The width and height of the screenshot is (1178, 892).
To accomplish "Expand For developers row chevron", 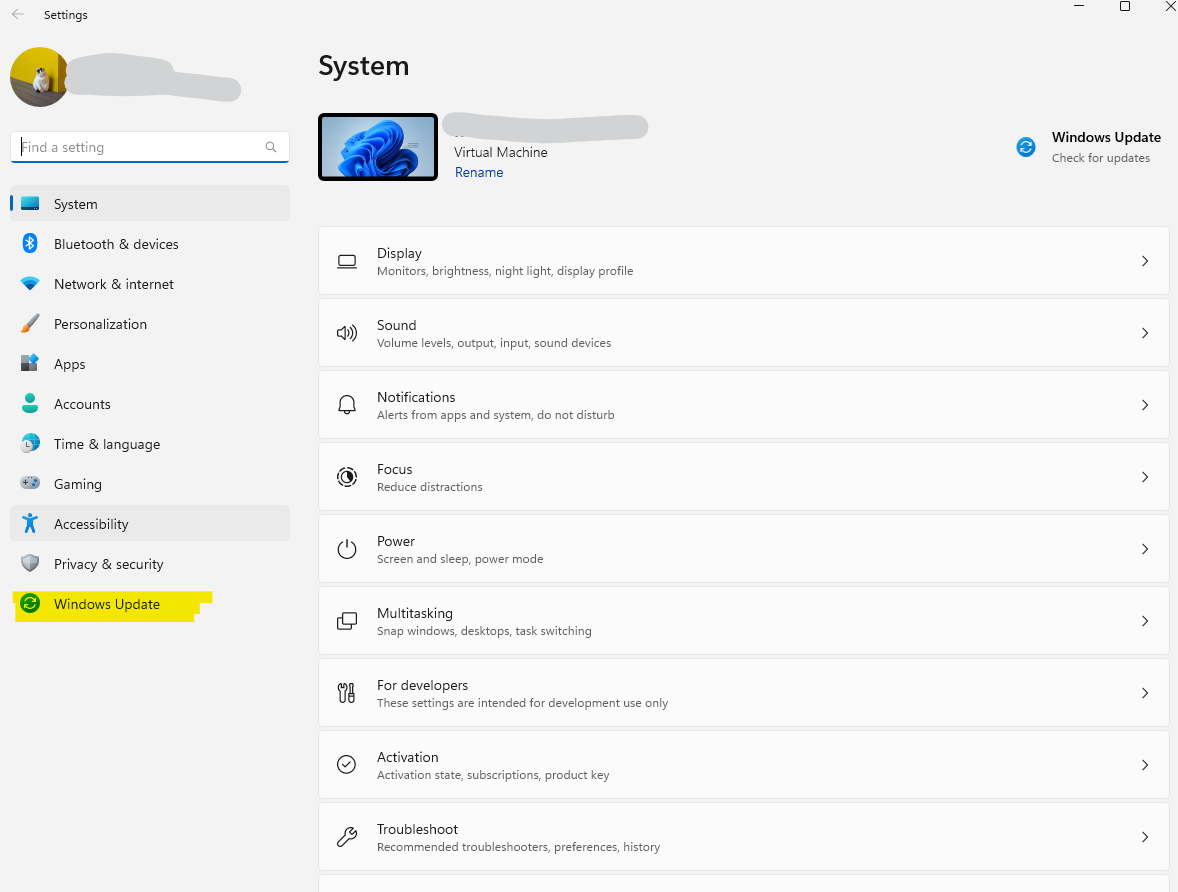I will [x=1145, y=693].
